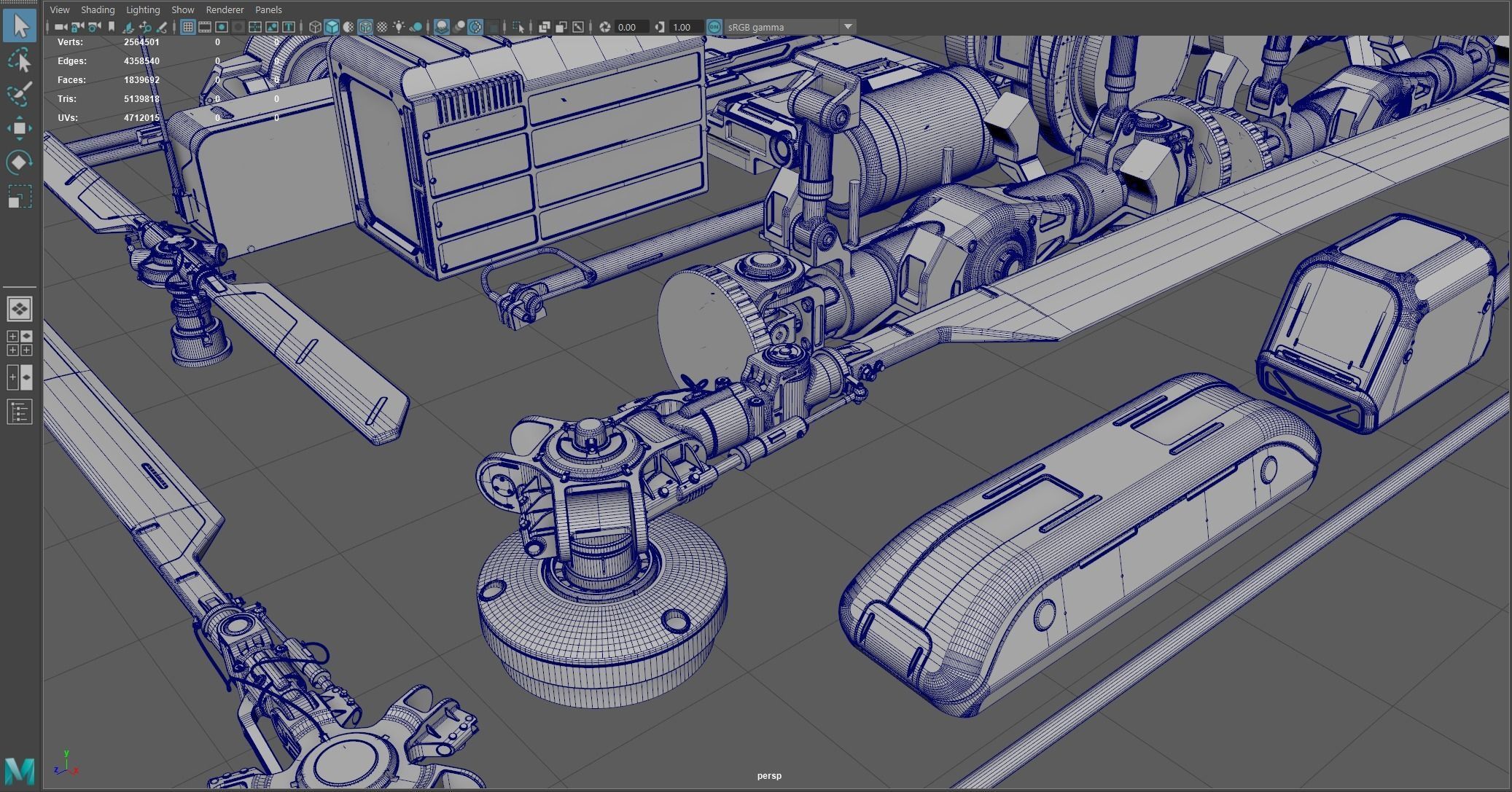
Task: Switch to four-view pane layout
Action: [20, 342]
